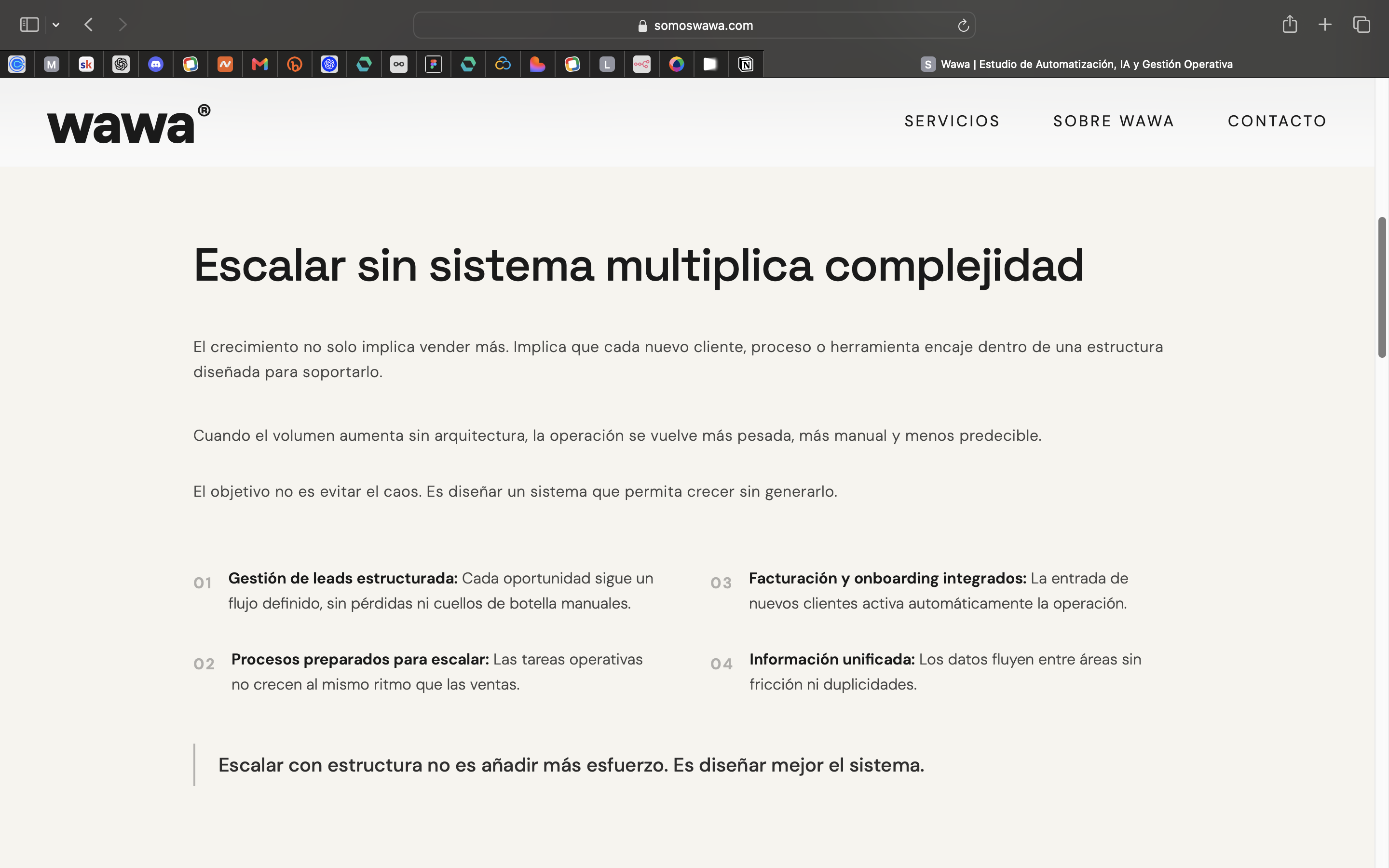The height and width of the screenshot is (868, 1389).
Task: Add a new tab
Action: coord(1325,25)
